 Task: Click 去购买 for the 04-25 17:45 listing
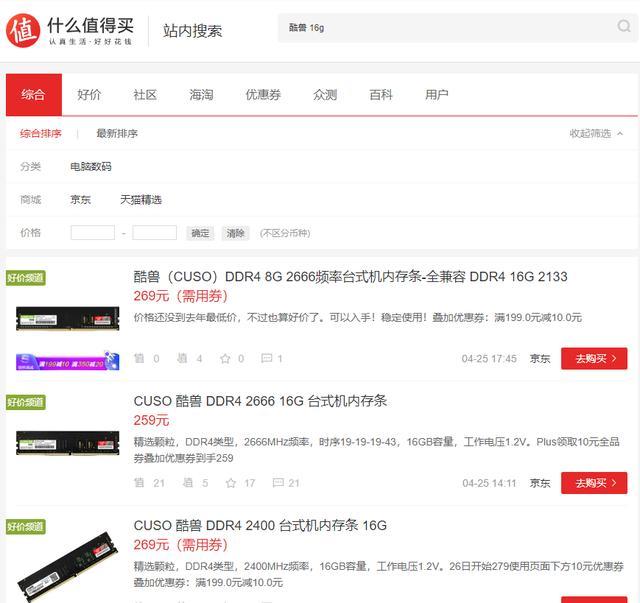[x=594, y=358]
